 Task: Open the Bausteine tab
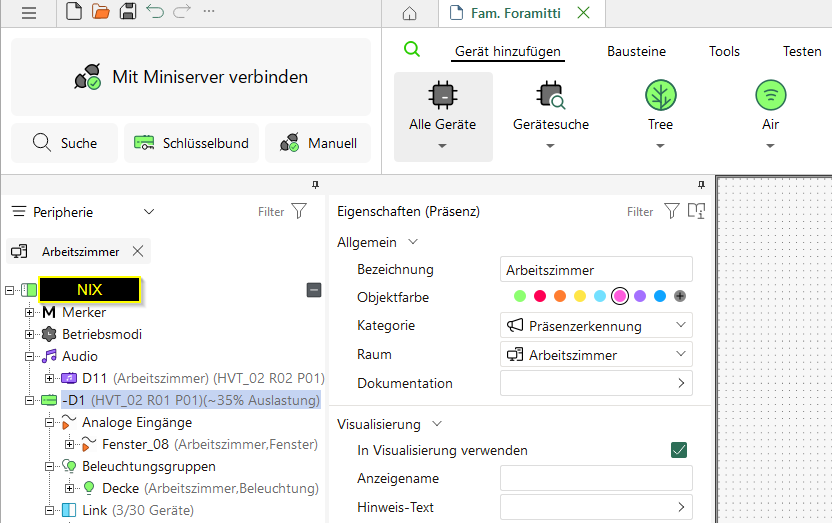point(636,51)
